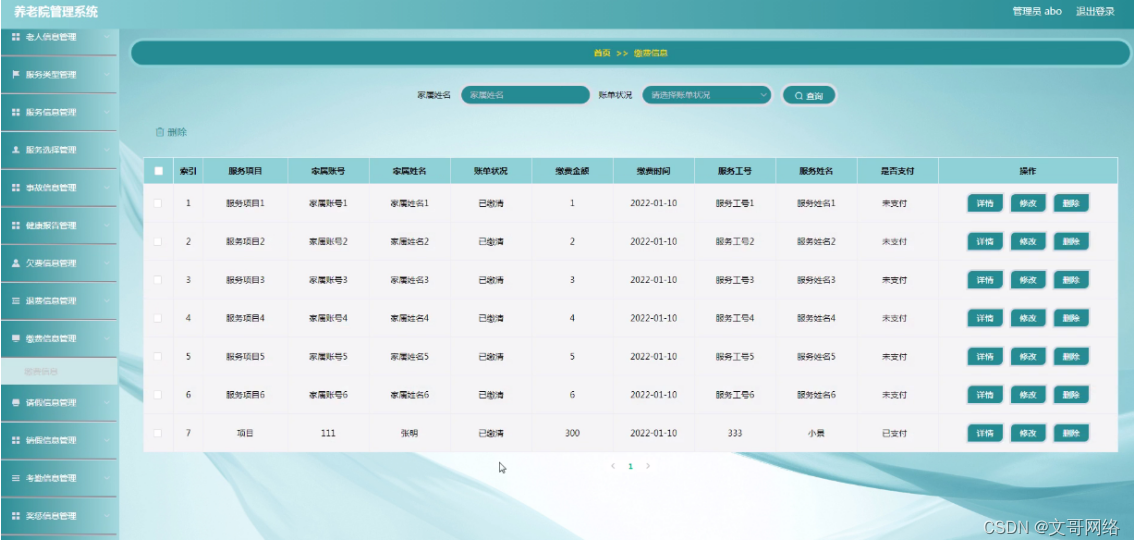Collapse 缴费信息管理 using its chevron

point(106,338)
